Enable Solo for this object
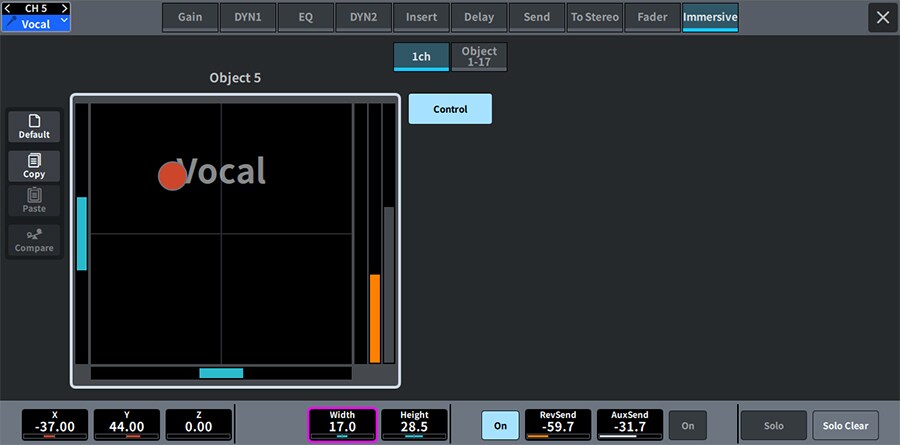The height and width of the screenshot is (445, 900). pyautogui.click(x=773, y=425)
